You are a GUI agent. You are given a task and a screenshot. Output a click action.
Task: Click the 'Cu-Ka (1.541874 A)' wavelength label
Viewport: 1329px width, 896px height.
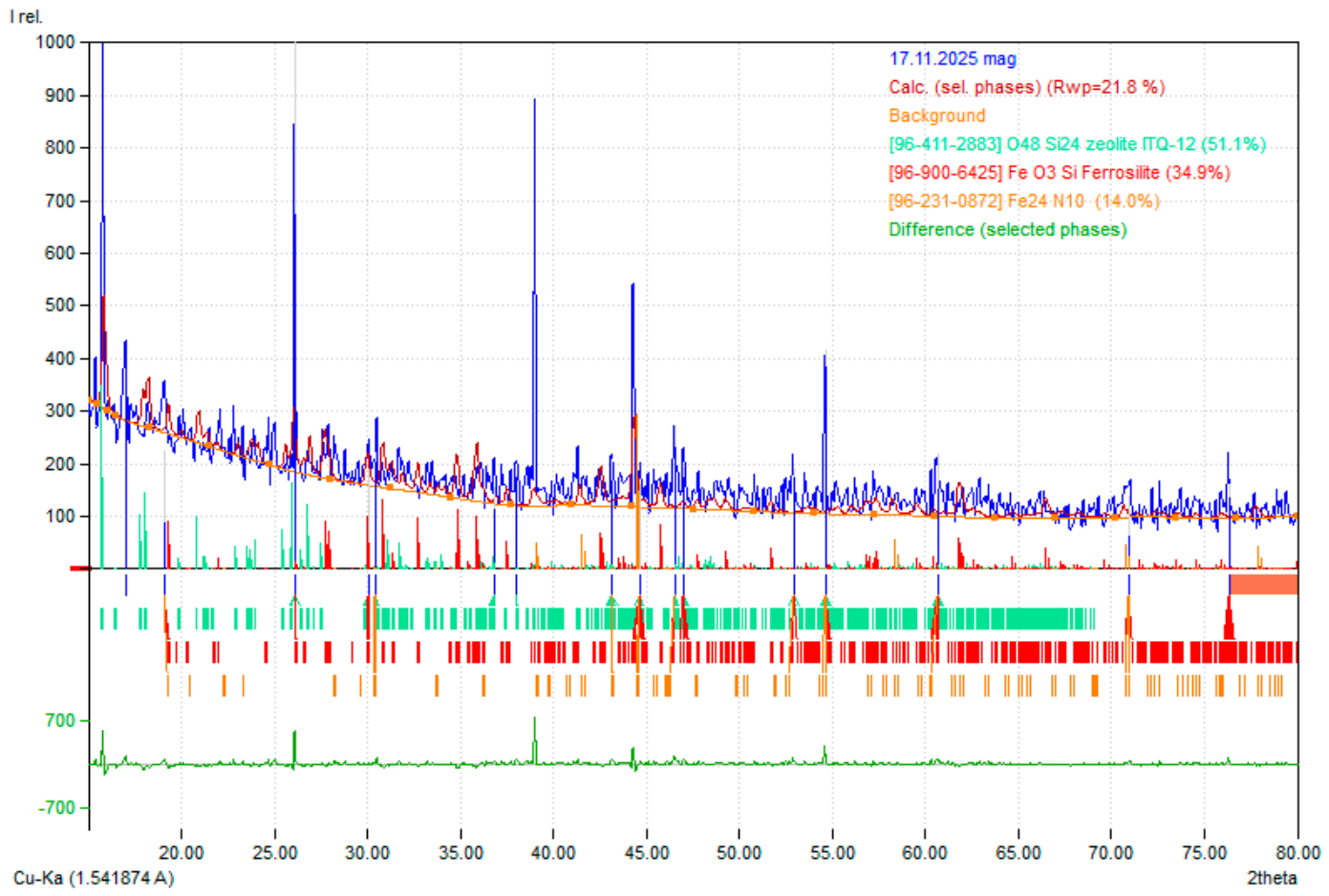tap(94, 878)
